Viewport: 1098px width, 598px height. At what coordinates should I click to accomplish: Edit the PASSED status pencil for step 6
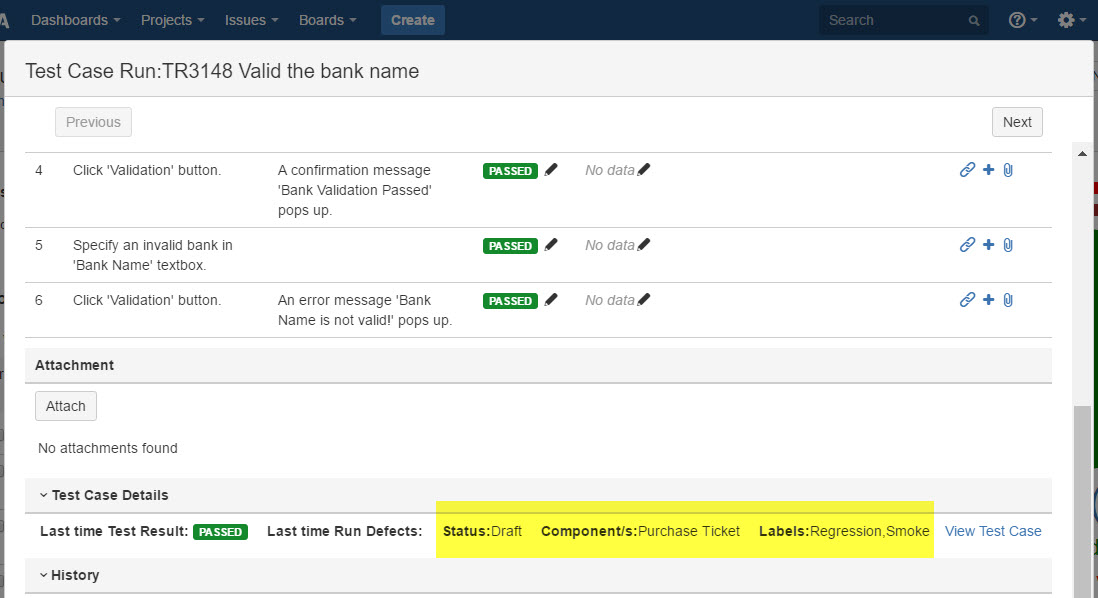[551, 300]
